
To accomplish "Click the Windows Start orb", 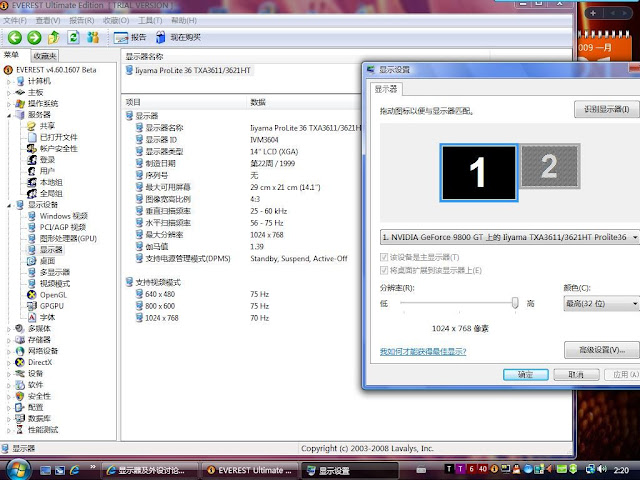I will pyautogui.click(x=17, y=469).
